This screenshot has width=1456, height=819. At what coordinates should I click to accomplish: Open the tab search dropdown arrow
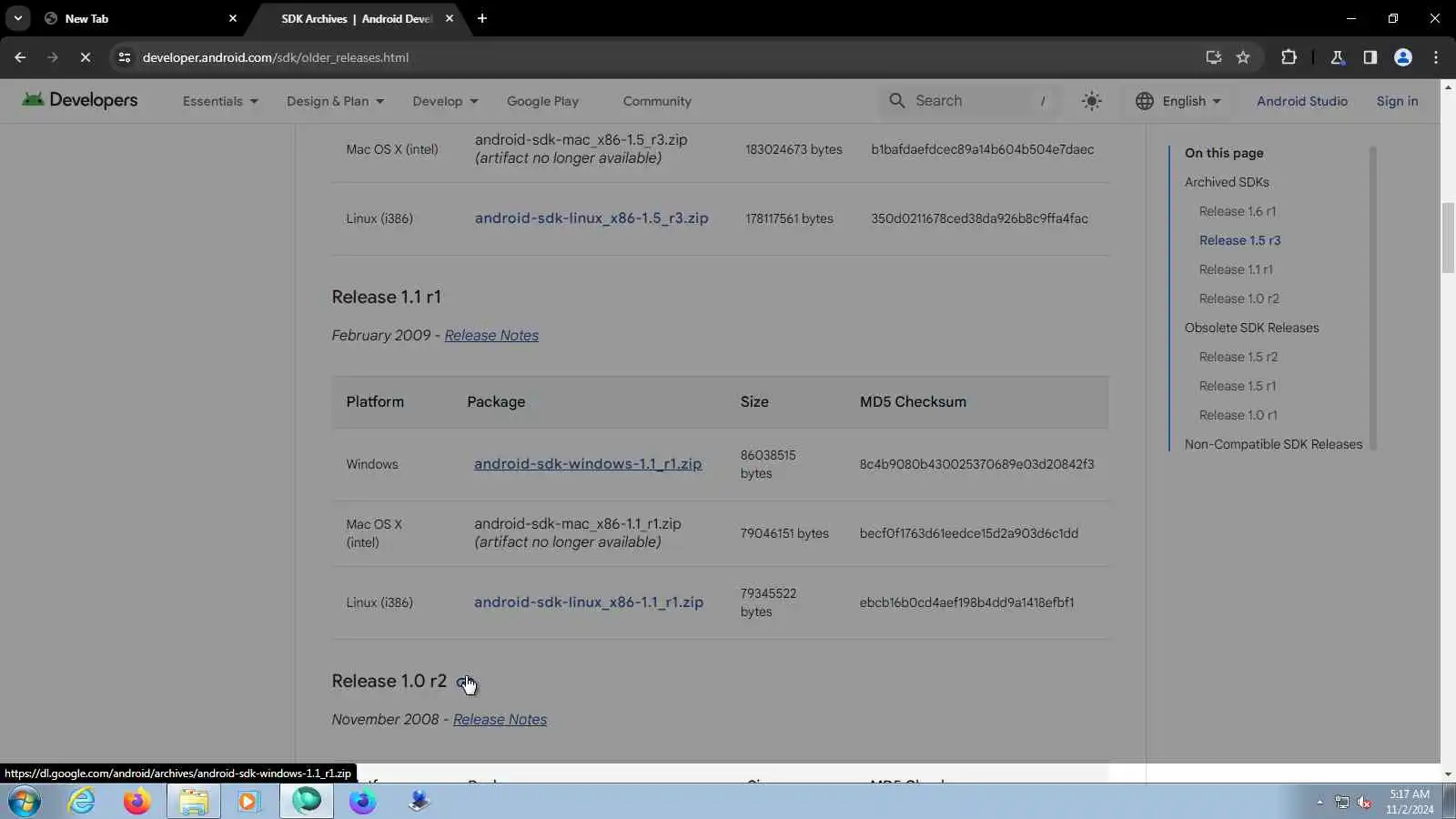click(x=17, y=18)
